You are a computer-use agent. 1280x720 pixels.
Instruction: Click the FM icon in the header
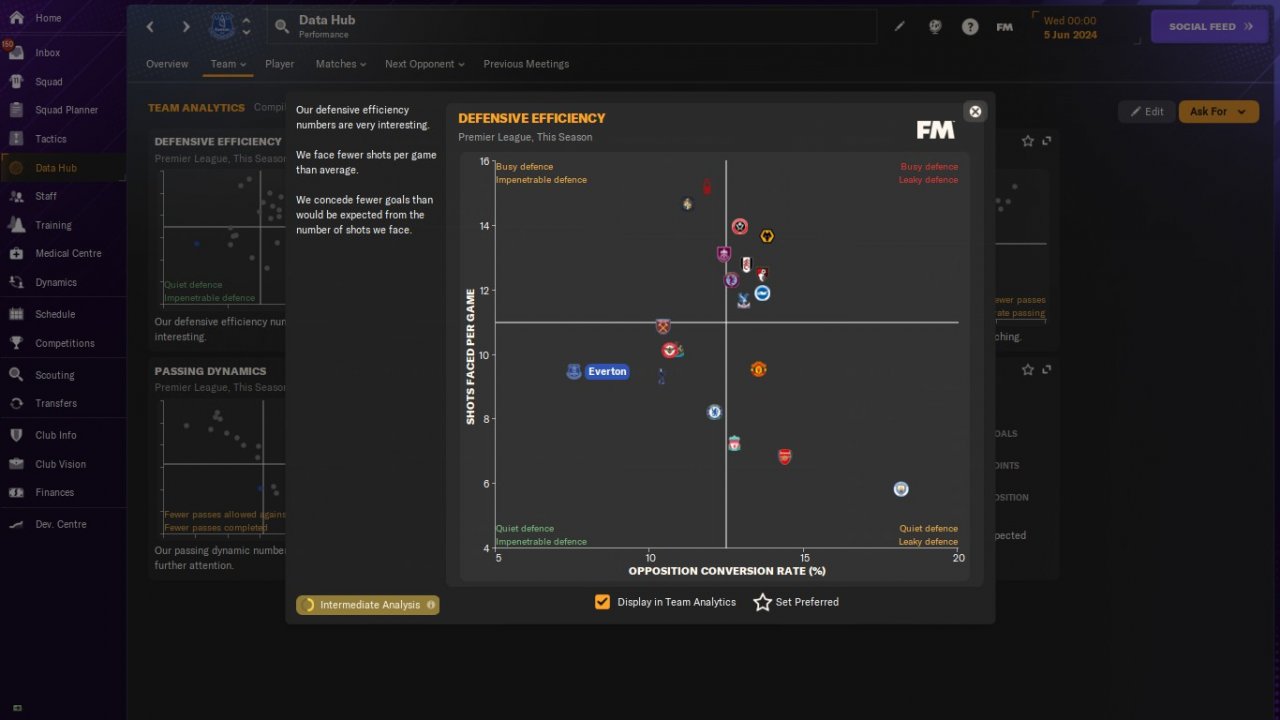point(1005,27)
